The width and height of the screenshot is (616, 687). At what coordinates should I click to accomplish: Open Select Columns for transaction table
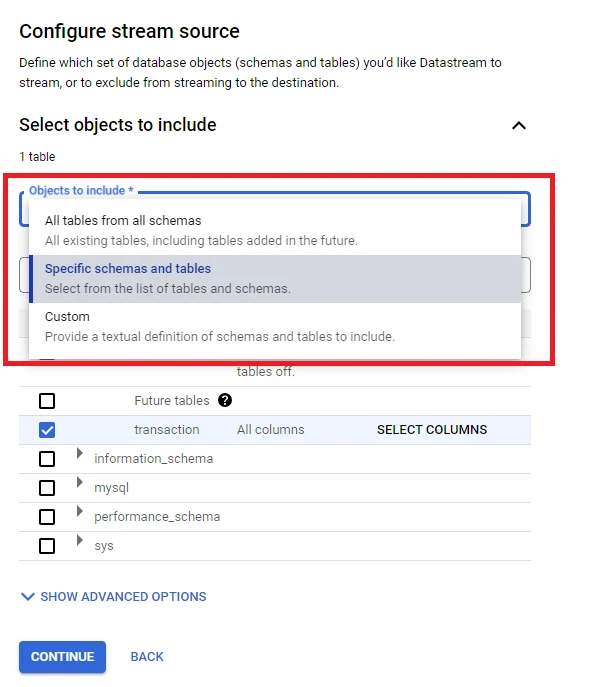(431, 430)
